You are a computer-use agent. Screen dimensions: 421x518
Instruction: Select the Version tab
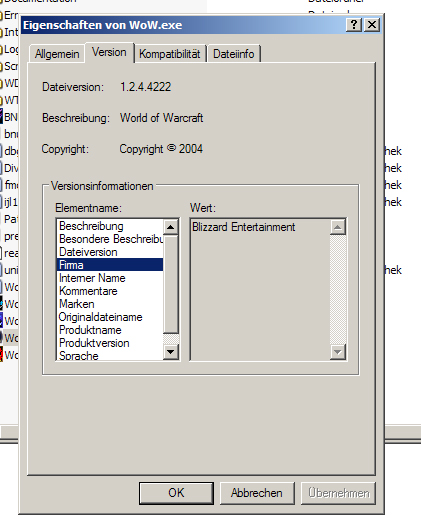[x=109, y=52]
